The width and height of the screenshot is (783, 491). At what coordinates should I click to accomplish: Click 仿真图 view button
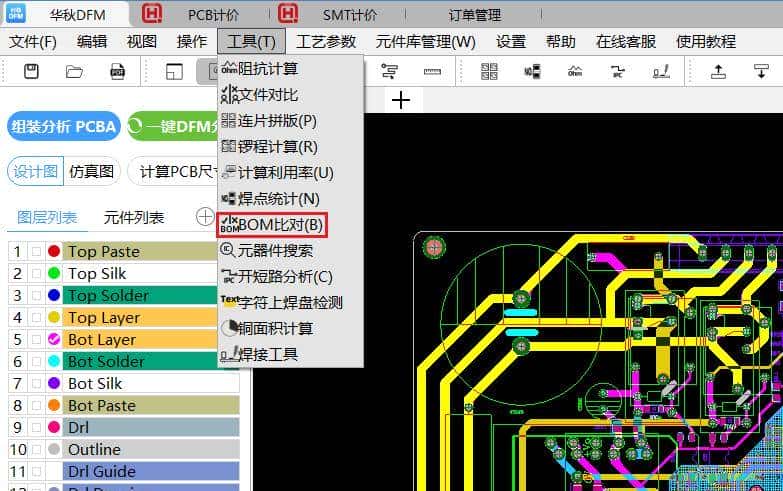point(92,171)
